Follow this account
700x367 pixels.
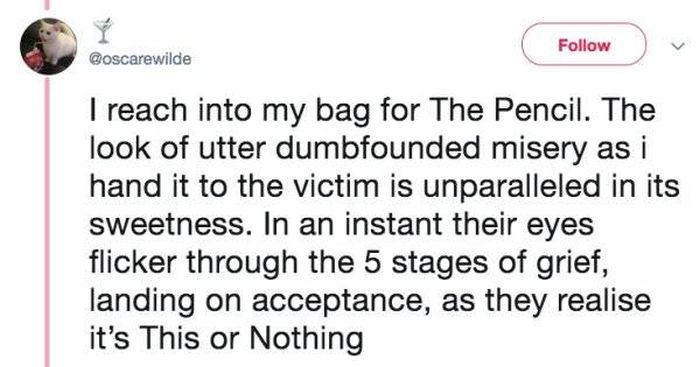tap(584, 45)
